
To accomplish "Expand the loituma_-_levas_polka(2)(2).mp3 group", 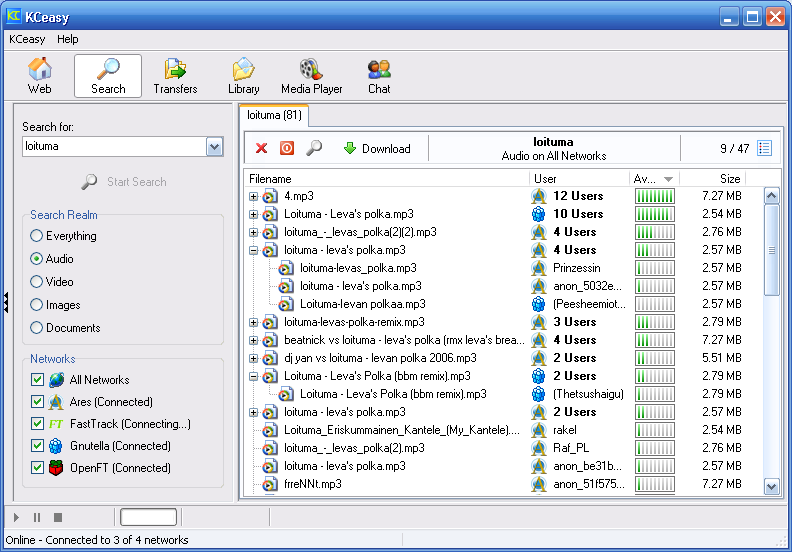I will point(254,232).
